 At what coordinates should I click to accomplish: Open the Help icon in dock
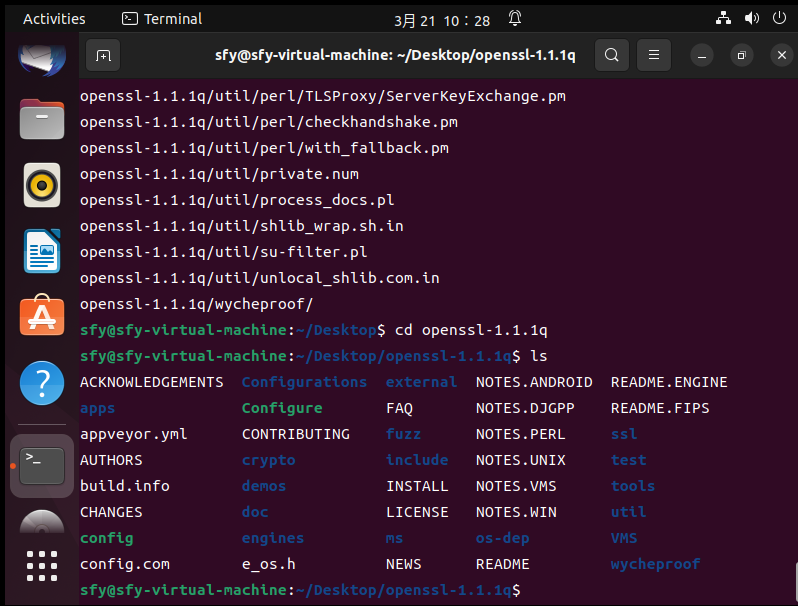point(42,383)
